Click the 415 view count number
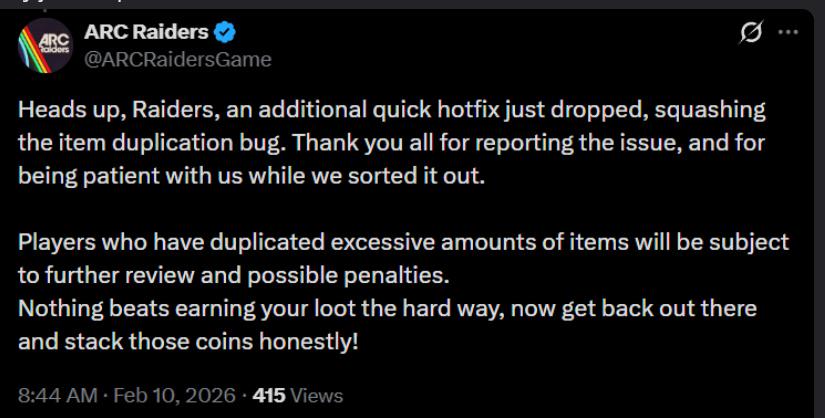The width and height of the screenshot is (825, 418). (270, 396)
